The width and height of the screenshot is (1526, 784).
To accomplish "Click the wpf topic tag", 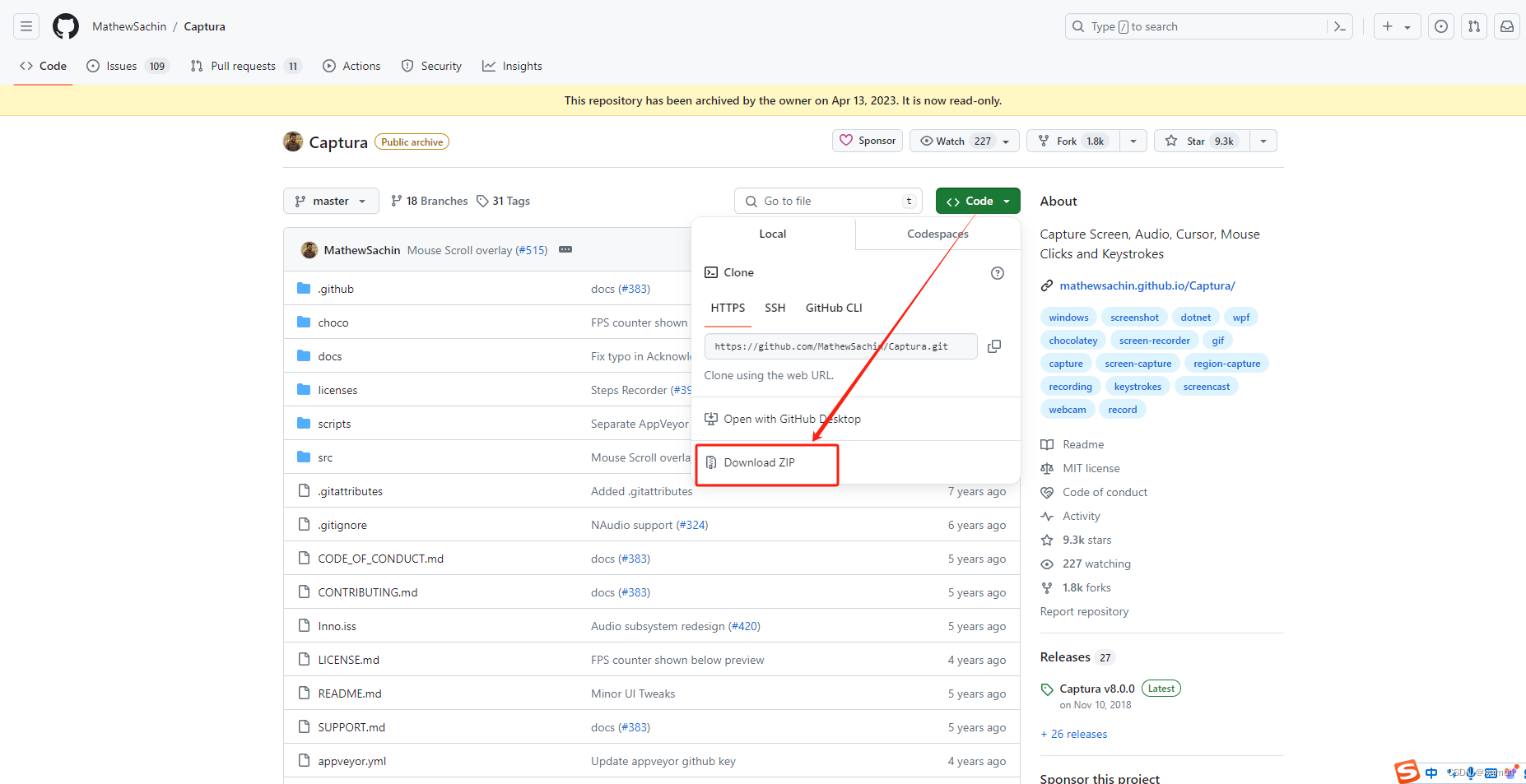I will pyautogui.click(x=1241, y=318).
